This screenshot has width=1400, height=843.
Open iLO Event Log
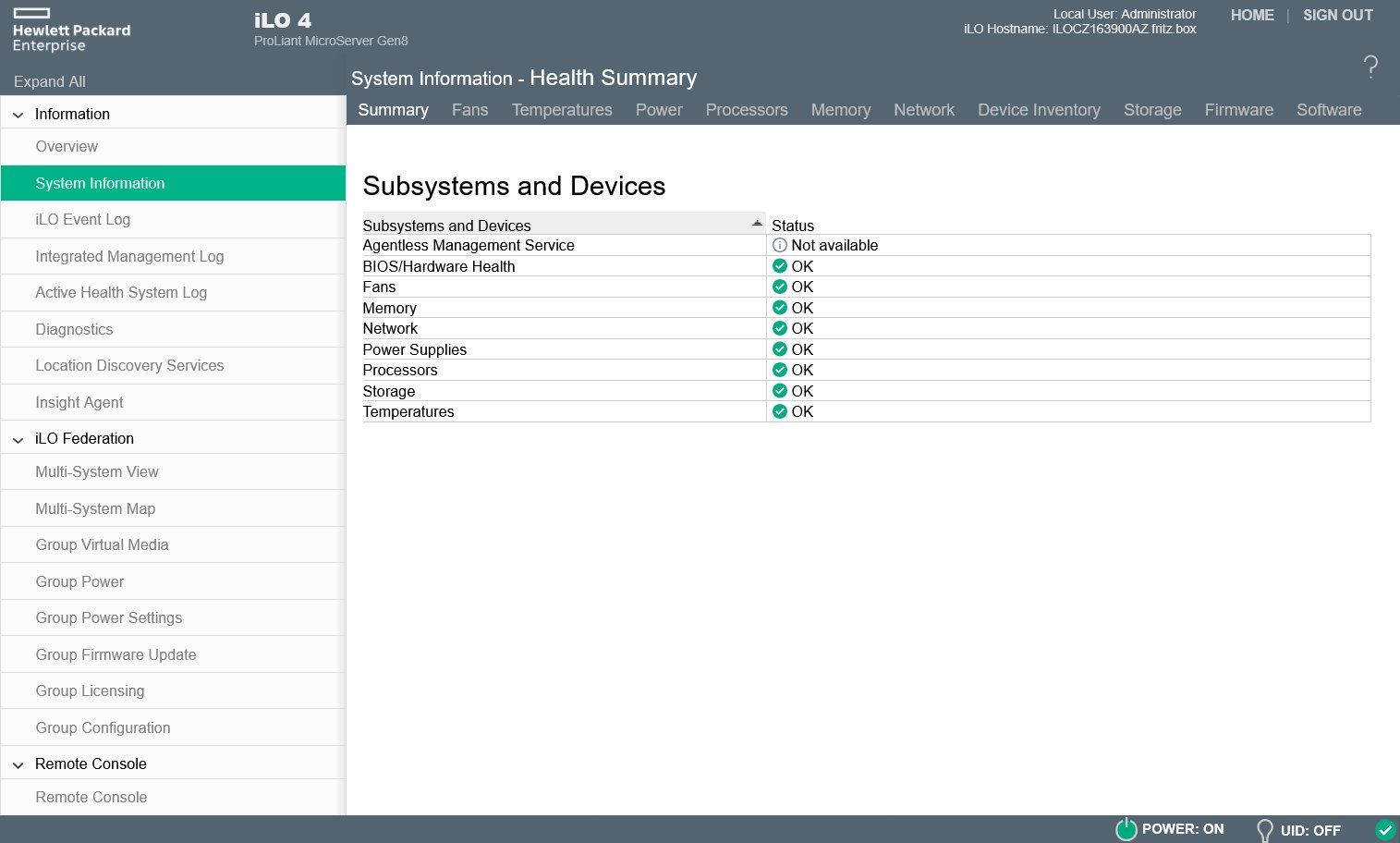pos(173,220)
